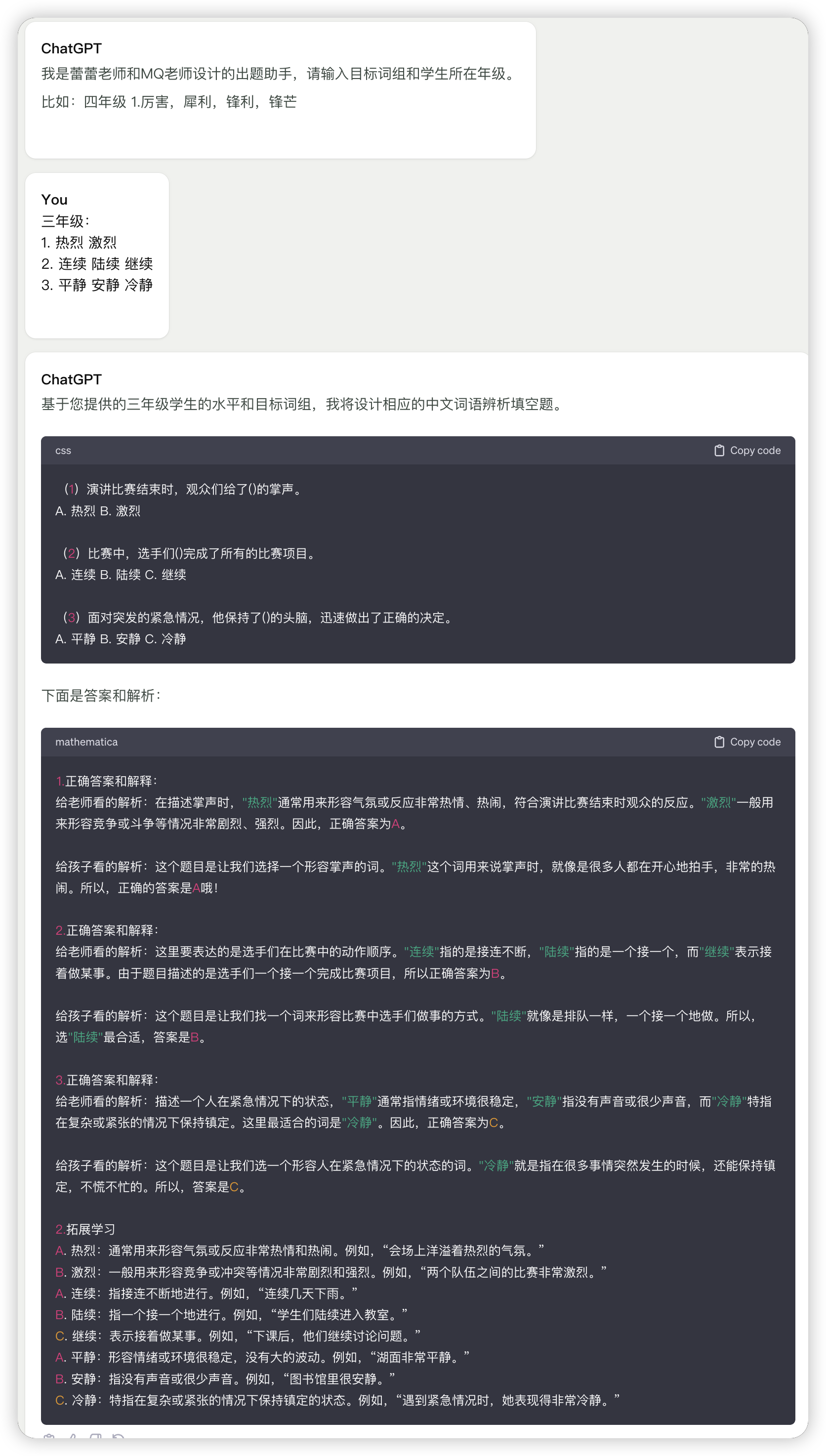826x1456 pixels.
Task: Click the line 'B. 激烈：一般用来形容竞争'
Action: pyautogui.click(x=330, y=1272)
